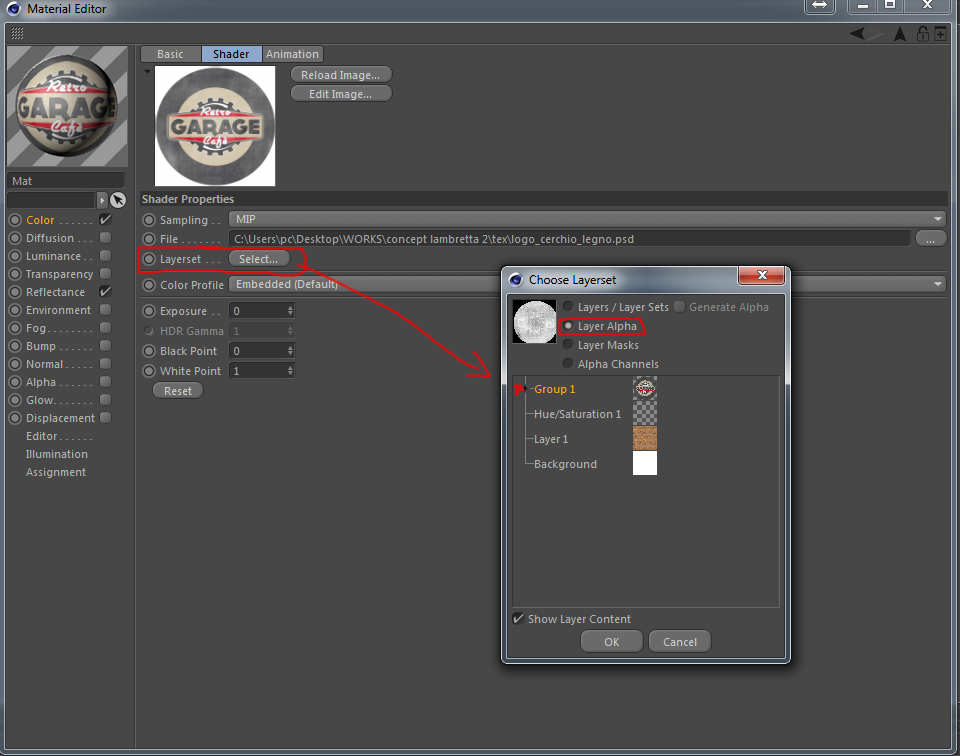
Task: Click the new manager plus icon
Action: tap(940, 34)
